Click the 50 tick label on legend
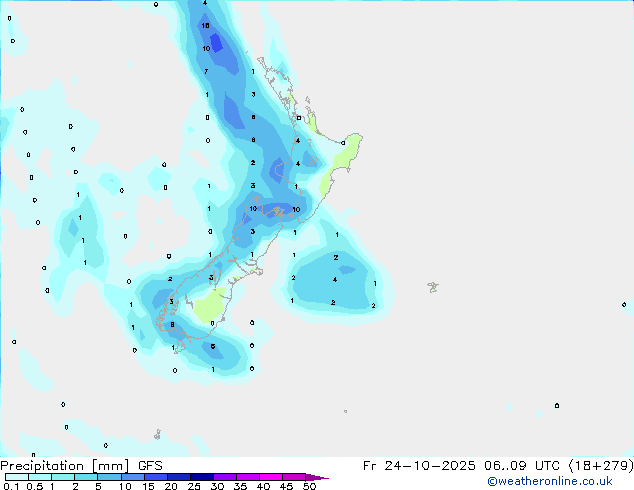634x490 pixels. 310,486
